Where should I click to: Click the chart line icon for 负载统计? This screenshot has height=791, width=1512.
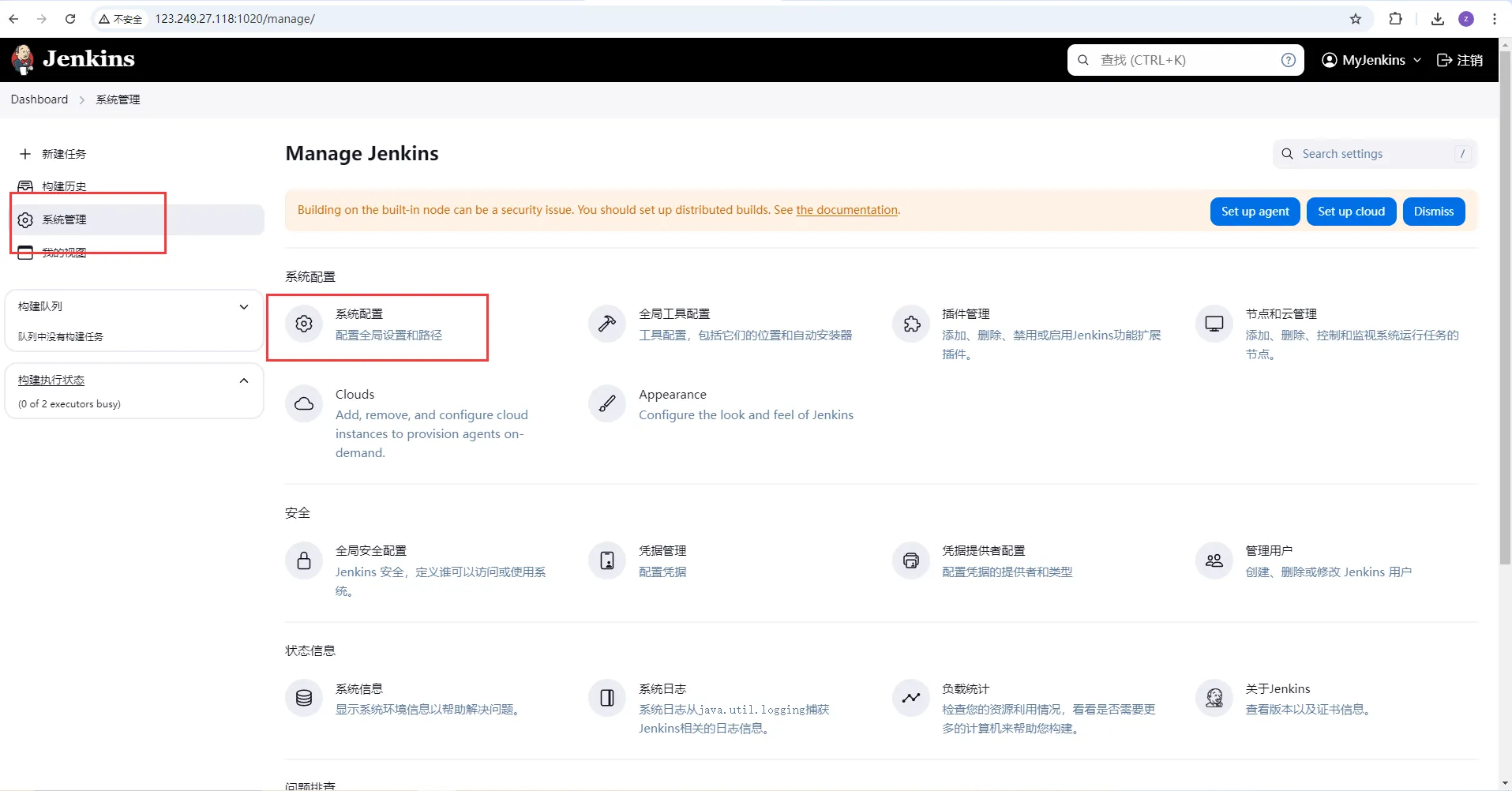coord(911,698)
